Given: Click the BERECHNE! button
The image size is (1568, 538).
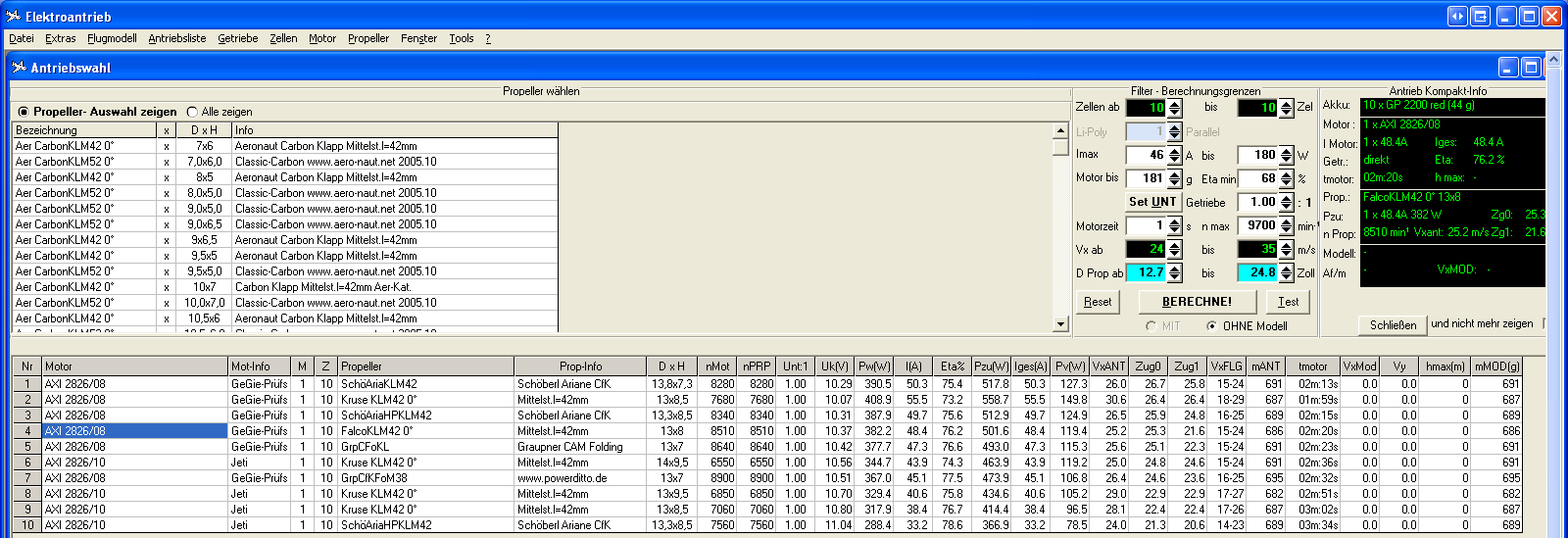Looking at the screenshot, I should coord(1198,302).
